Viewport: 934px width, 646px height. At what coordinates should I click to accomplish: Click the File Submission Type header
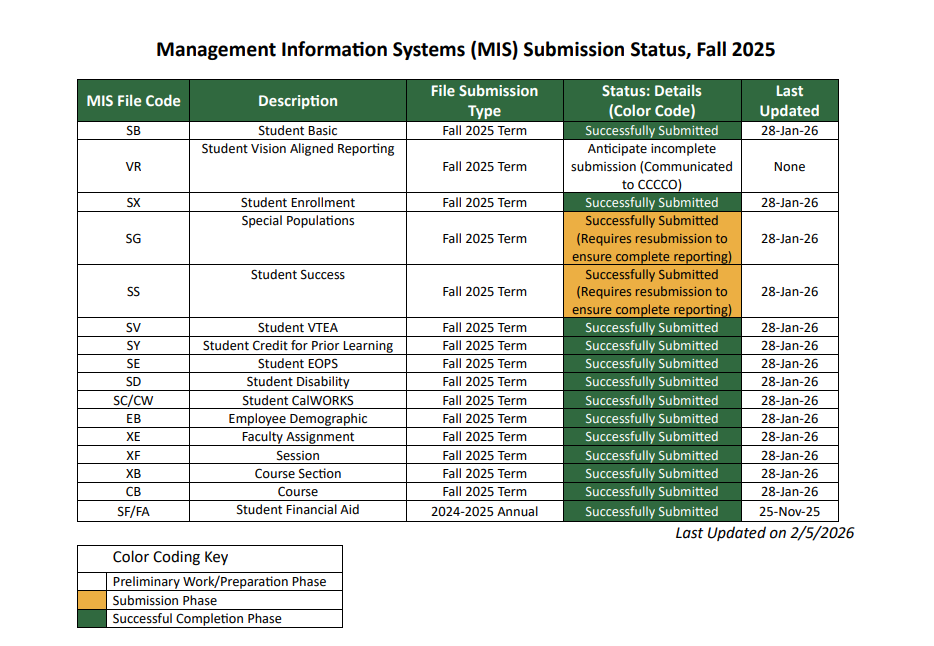click(x=485, y=100)
